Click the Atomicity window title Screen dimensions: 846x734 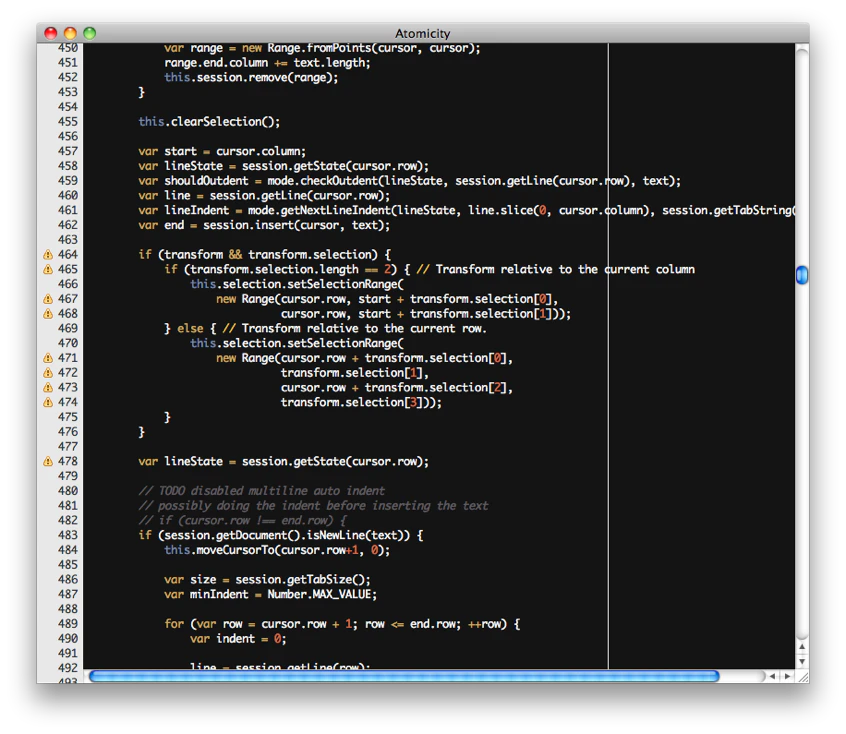click(x=422, y=33)
